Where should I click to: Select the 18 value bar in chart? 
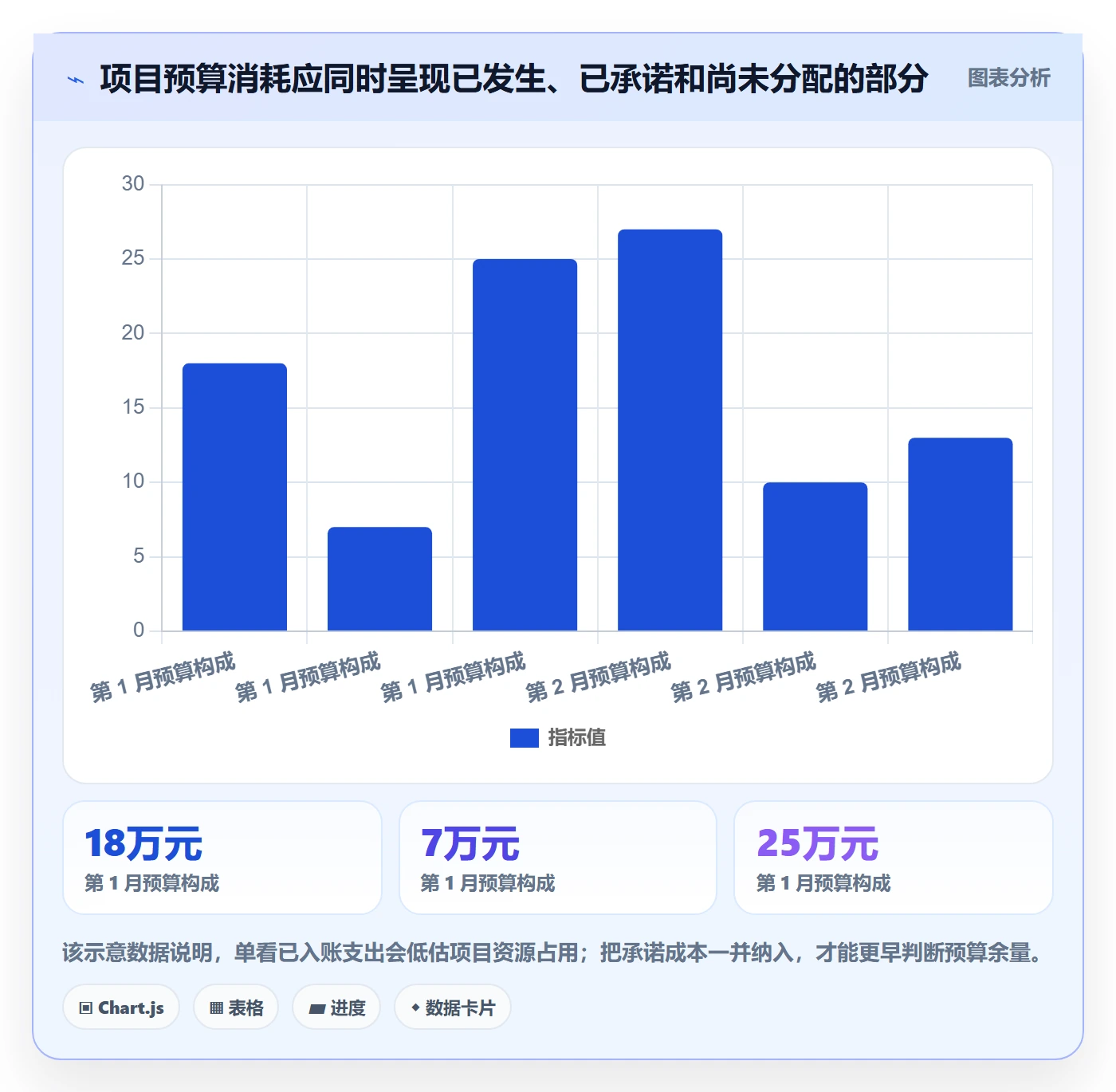click(x=234, y=497)
